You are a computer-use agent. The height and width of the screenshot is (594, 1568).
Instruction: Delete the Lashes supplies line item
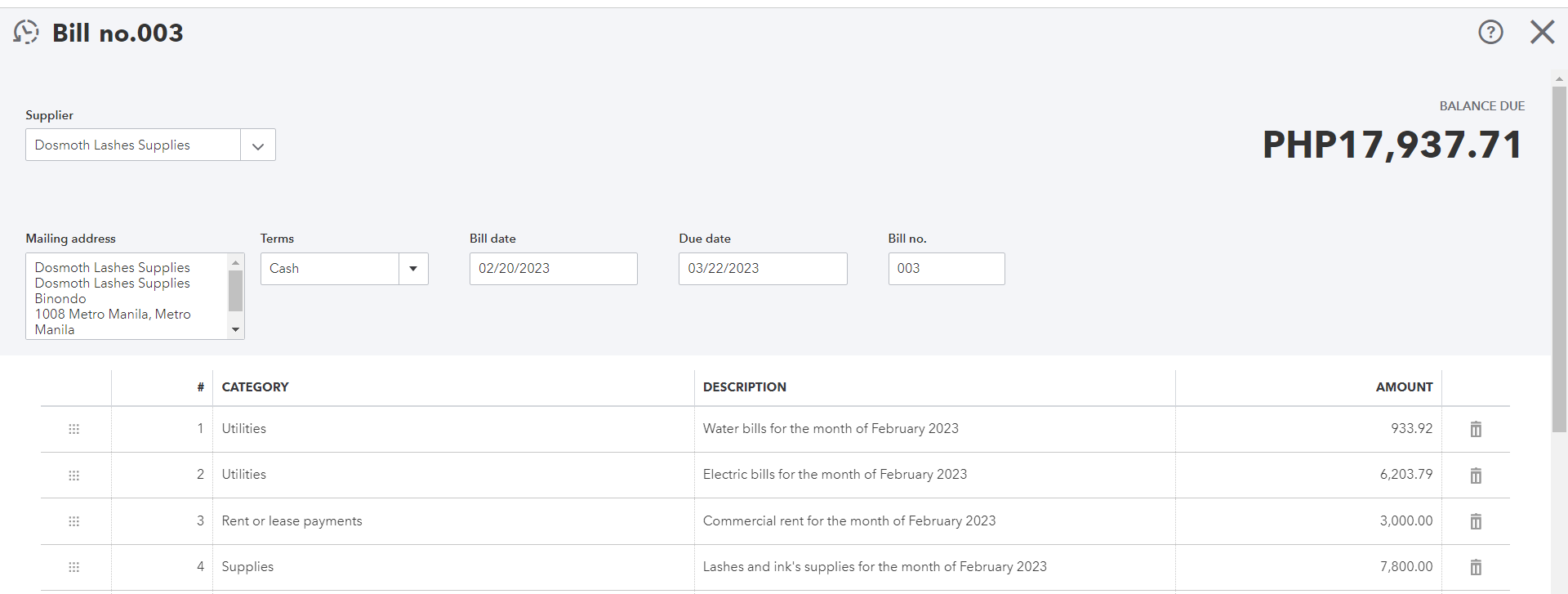click(x=1476, y=567)
